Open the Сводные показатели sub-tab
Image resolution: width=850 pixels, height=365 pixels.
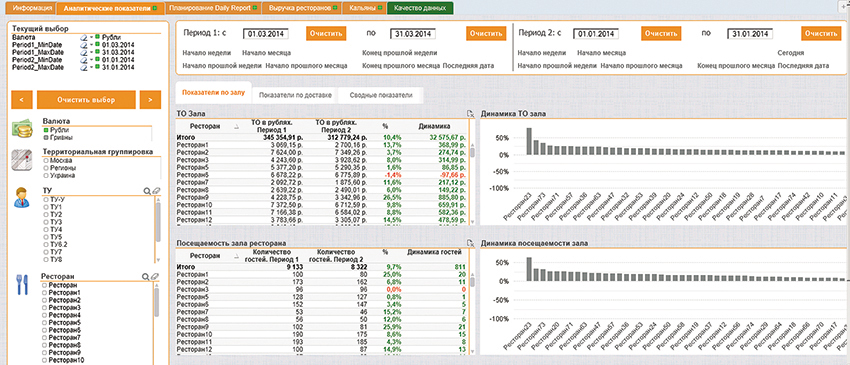(x=381, y=95)
